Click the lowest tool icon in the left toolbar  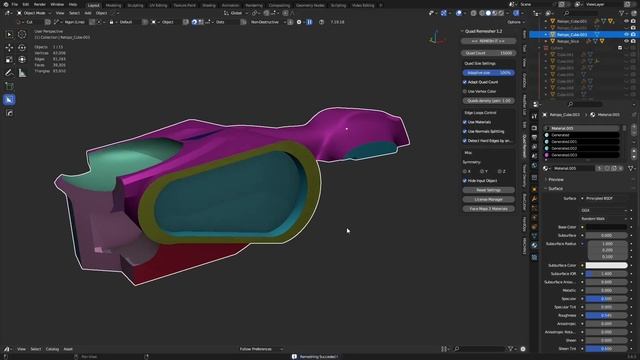point(9,113)
